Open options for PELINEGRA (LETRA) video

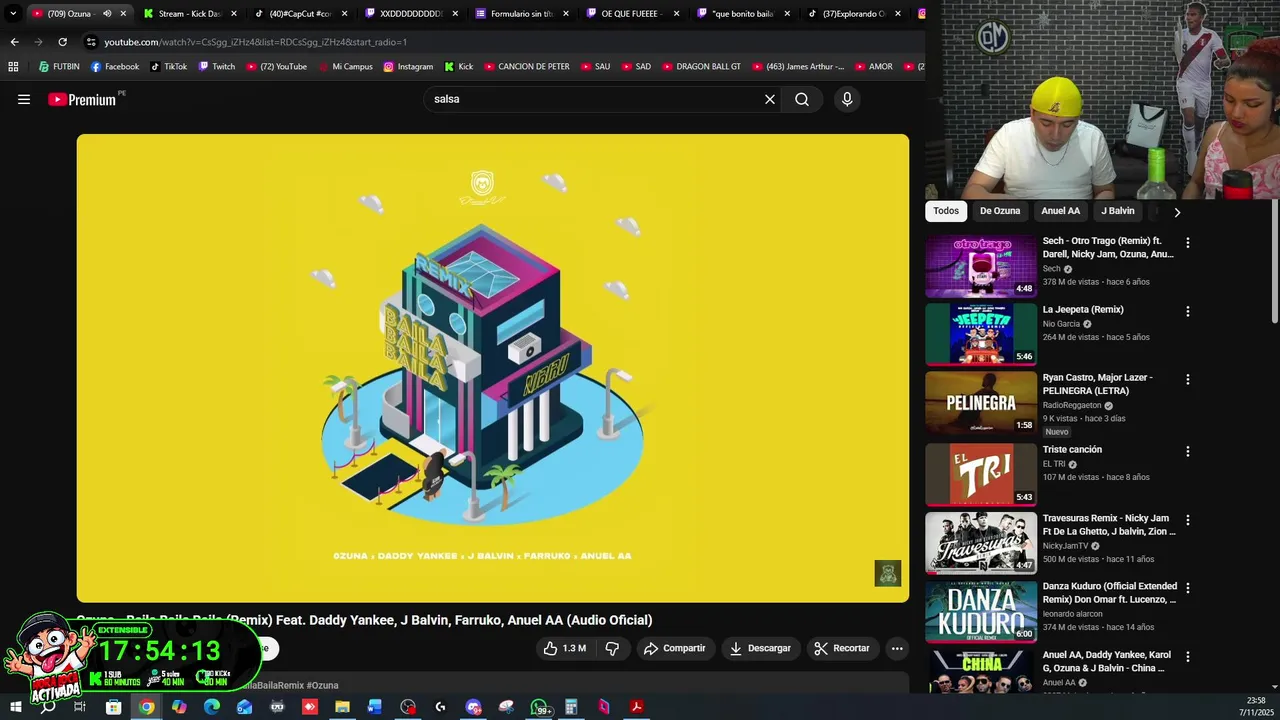[1188, 379]
